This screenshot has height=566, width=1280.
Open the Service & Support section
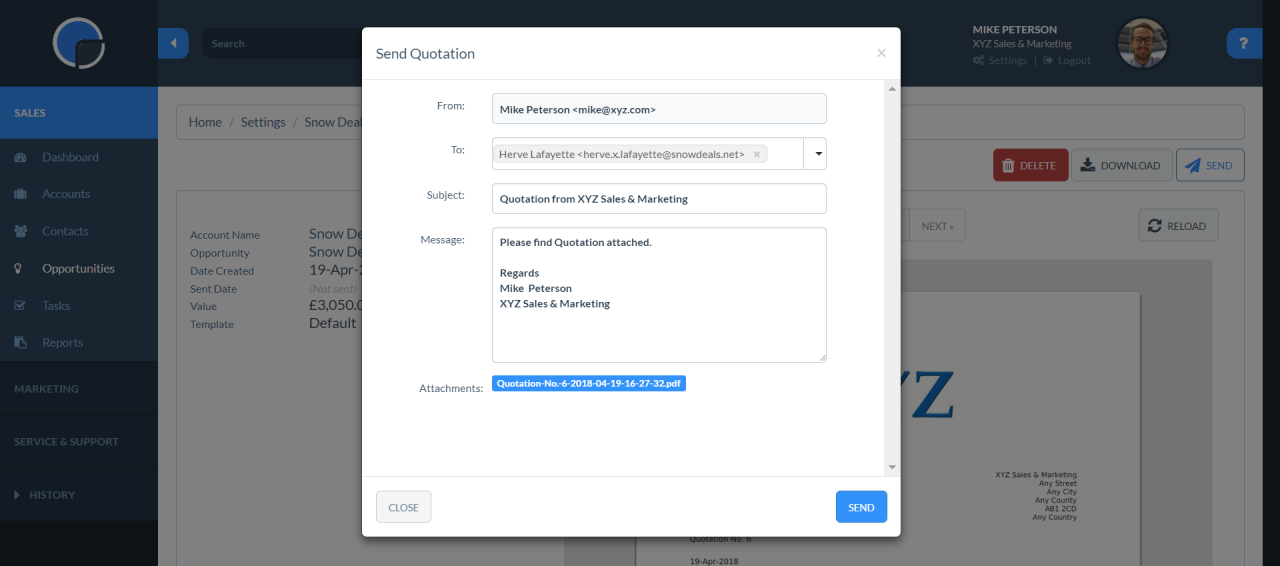[66, 441]
